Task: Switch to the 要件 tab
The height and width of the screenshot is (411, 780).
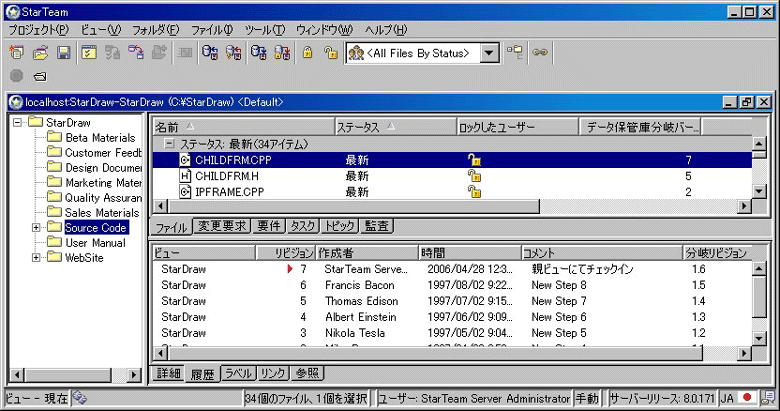Action: point(269,226)
